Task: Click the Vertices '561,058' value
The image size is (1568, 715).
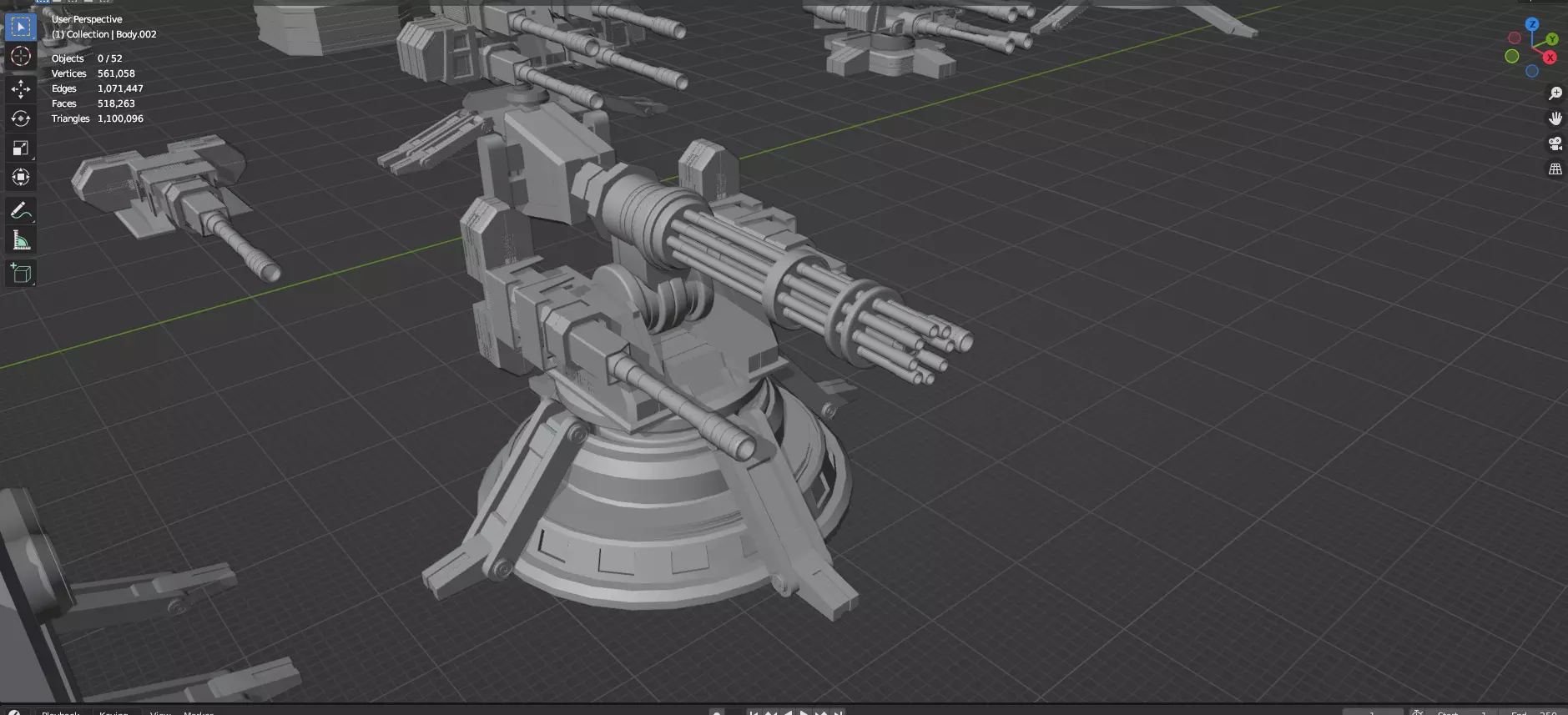Action: tap(116, 73)
